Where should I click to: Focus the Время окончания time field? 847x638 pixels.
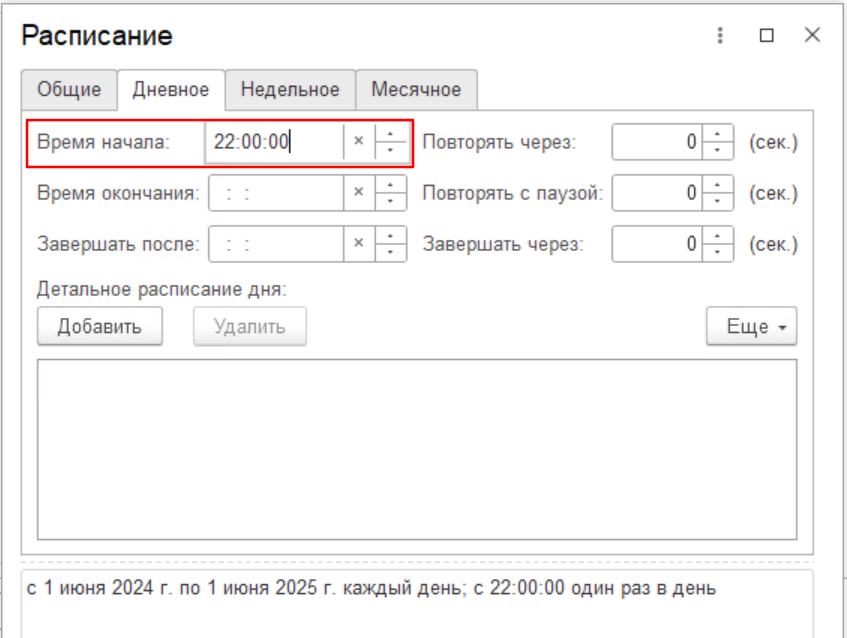coord(274,193)
